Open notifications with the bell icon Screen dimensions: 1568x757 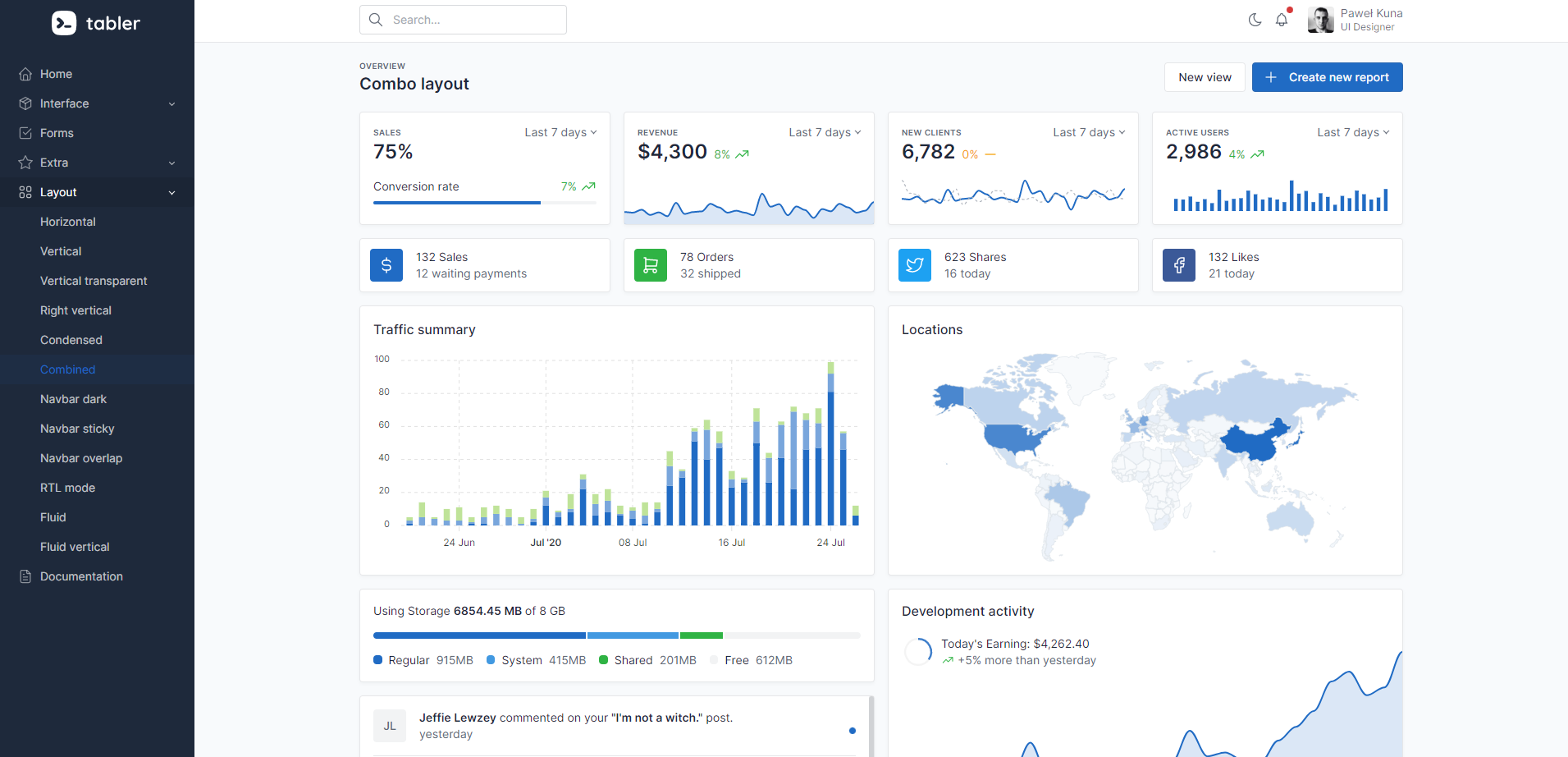pyautogui.click(x=1282, y=20)
